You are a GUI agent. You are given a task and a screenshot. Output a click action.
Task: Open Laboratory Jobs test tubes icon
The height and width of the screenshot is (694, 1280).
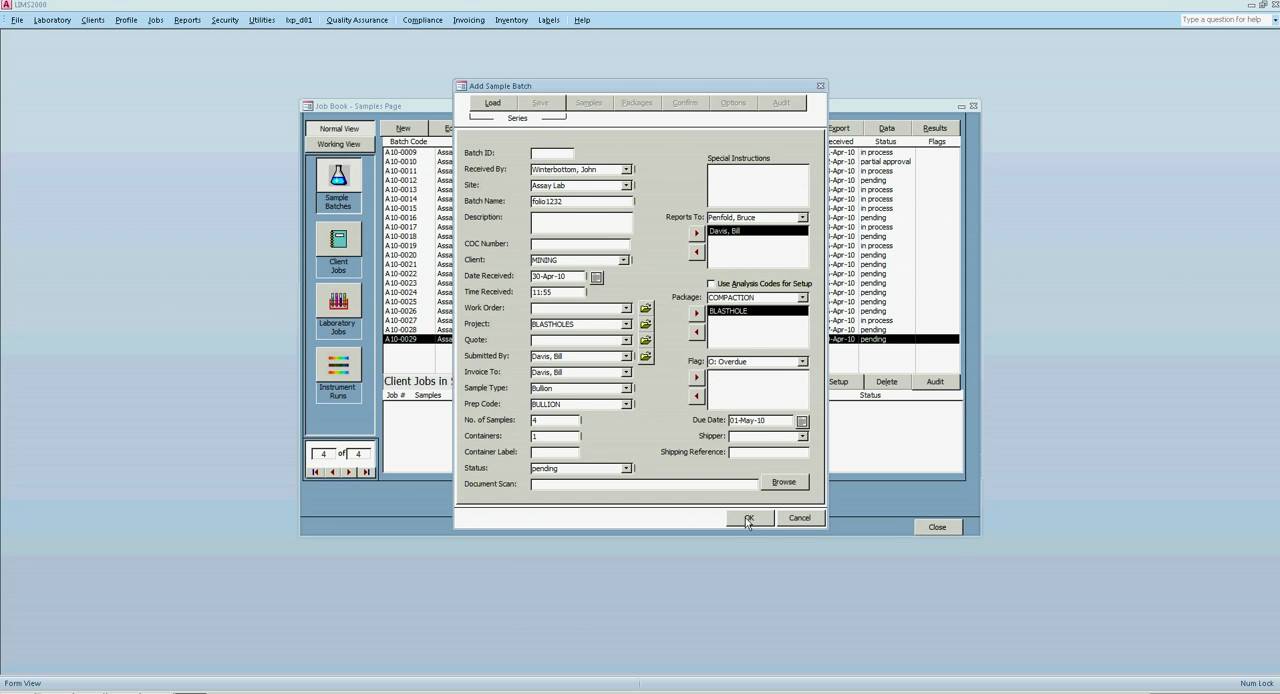coord(338,301)
